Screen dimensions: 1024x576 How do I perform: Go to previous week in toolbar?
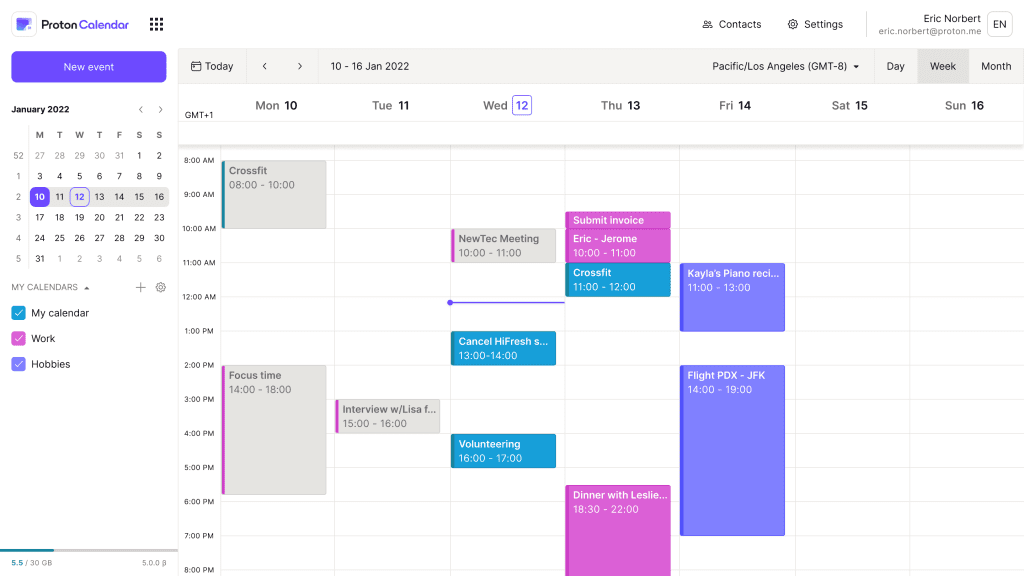264,66
